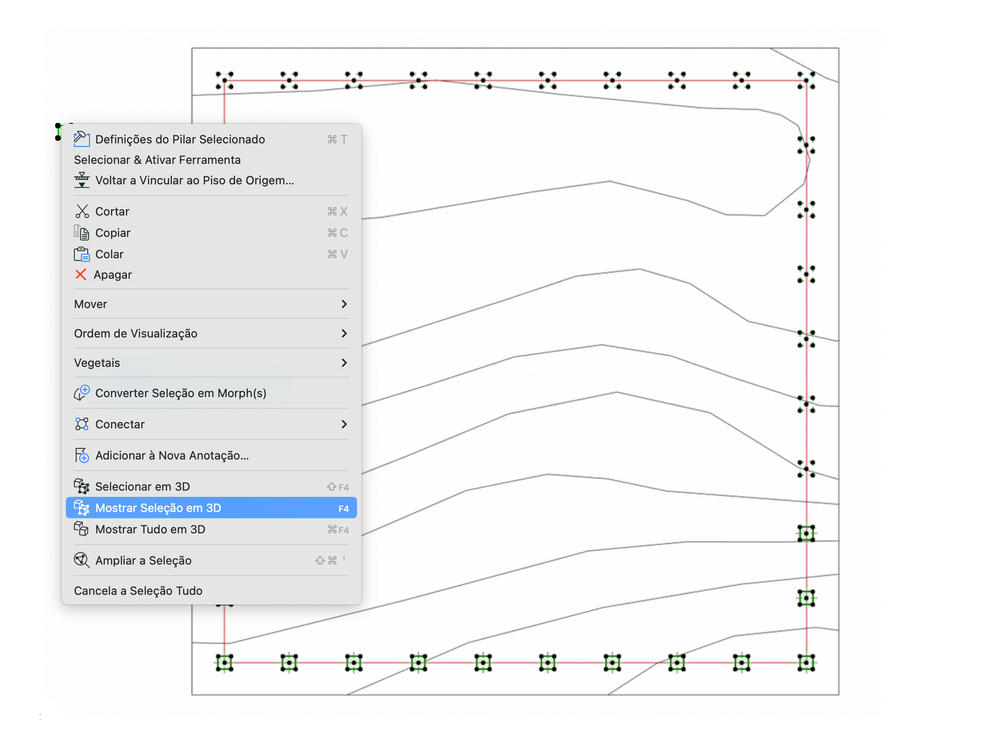Viewport: 999px width, 748px height.
Task: Click the pillar at the top-left corner of the plan
Action: [x=224, y=80]
